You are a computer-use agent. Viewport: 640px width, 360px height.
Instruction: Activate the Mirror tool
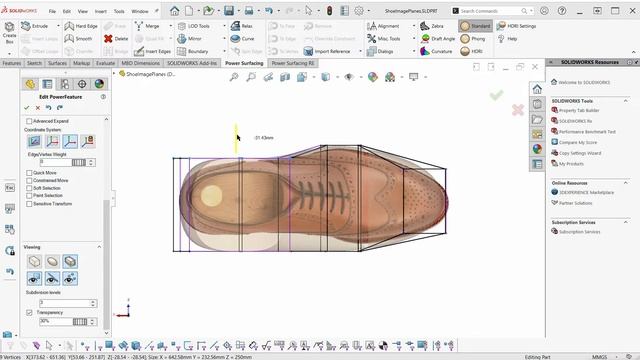click(x=189, y=39)
